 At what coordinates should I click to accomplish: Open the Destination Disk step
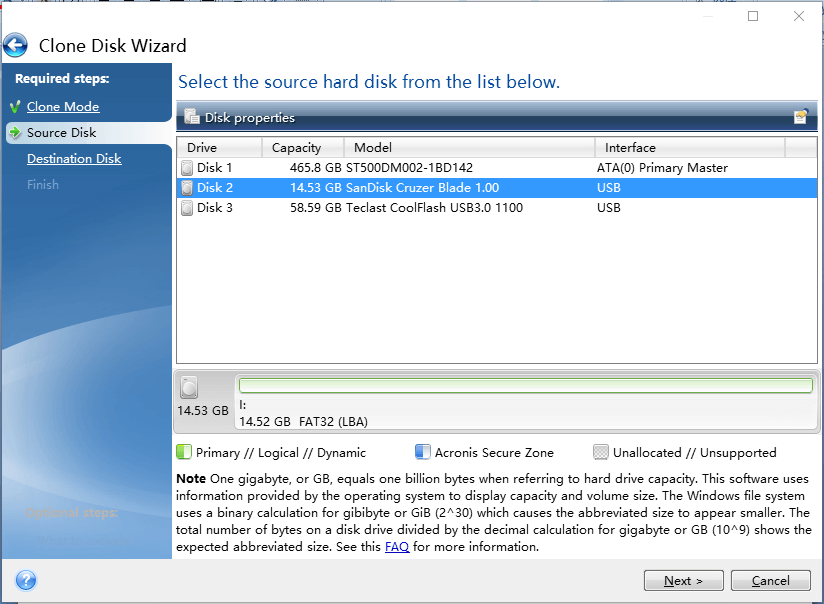73,158
